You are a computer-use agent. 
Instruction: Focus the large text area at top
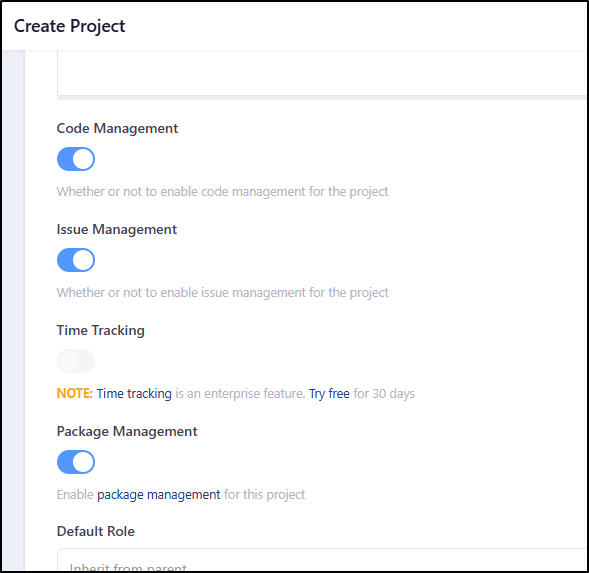[x=322, y=74]
